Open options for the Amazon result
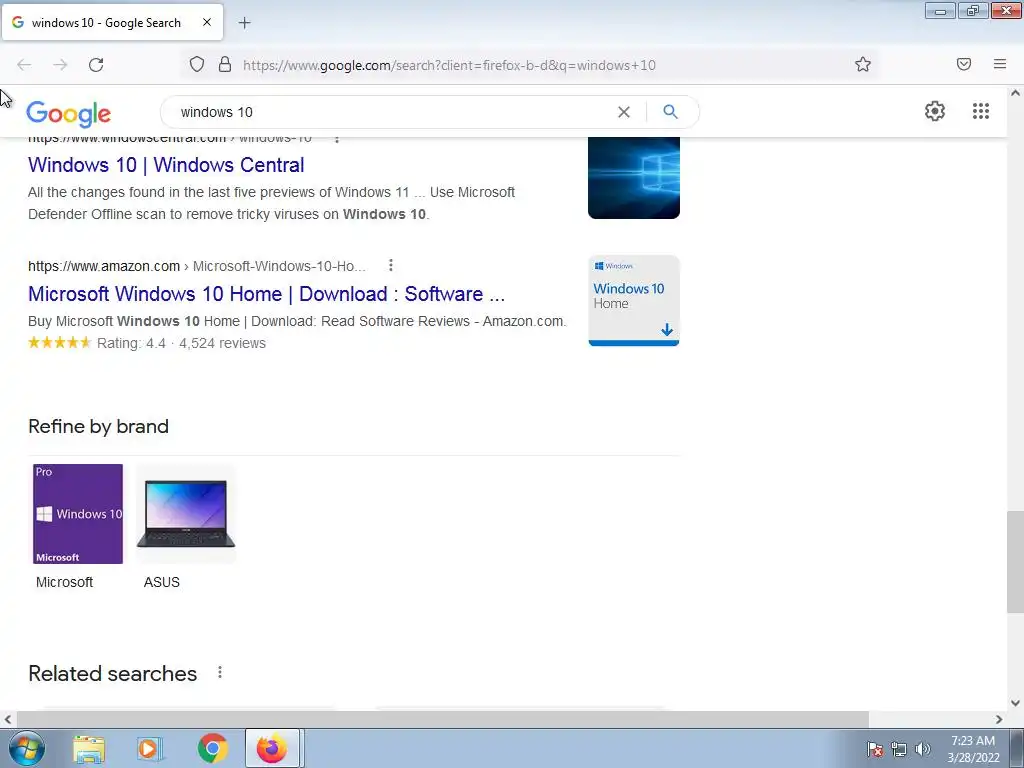 coord(391,265)
